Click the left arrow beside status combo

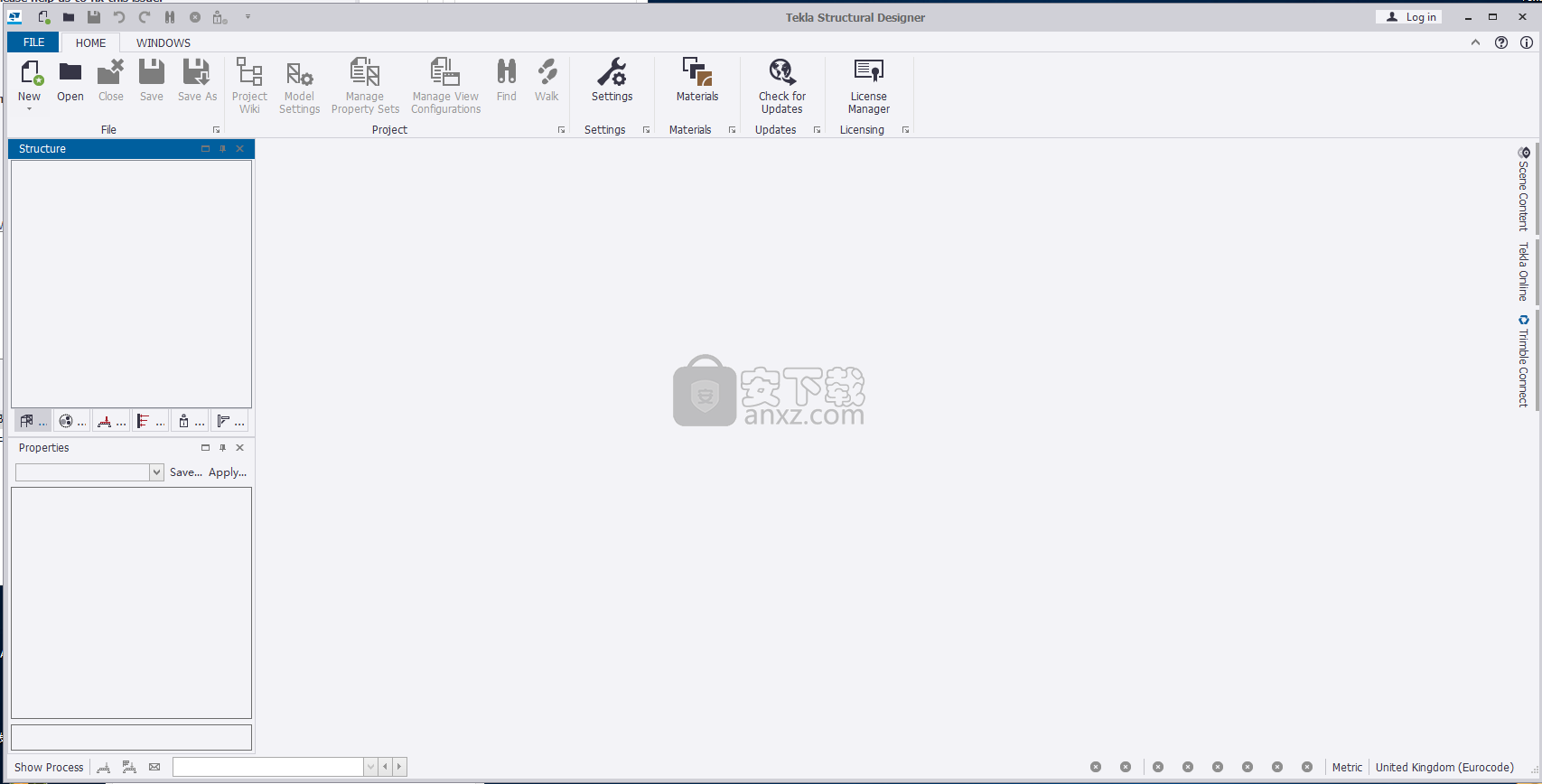pos(385,767)
